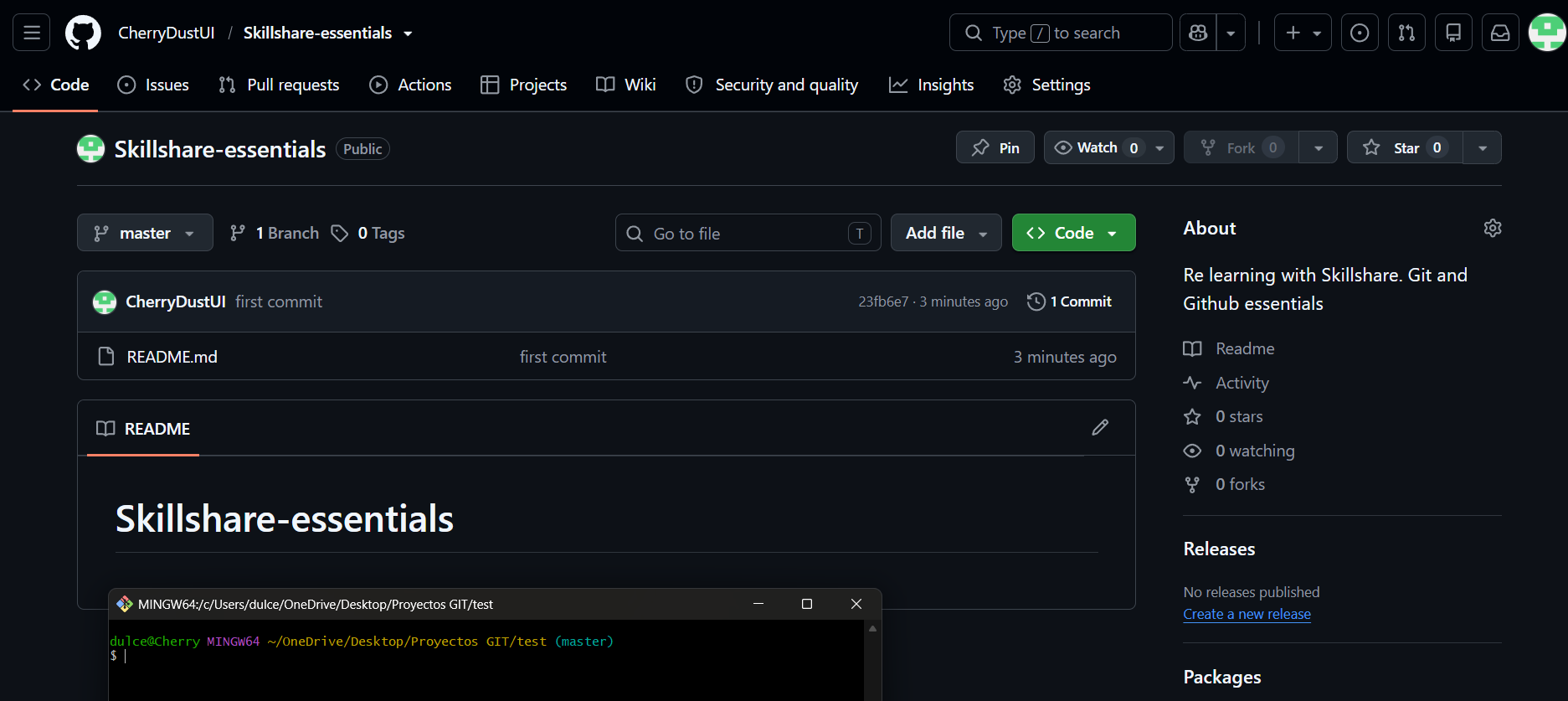Switch to the Projects tab
Screen dimensions: 1568x701
coord(524,85)
